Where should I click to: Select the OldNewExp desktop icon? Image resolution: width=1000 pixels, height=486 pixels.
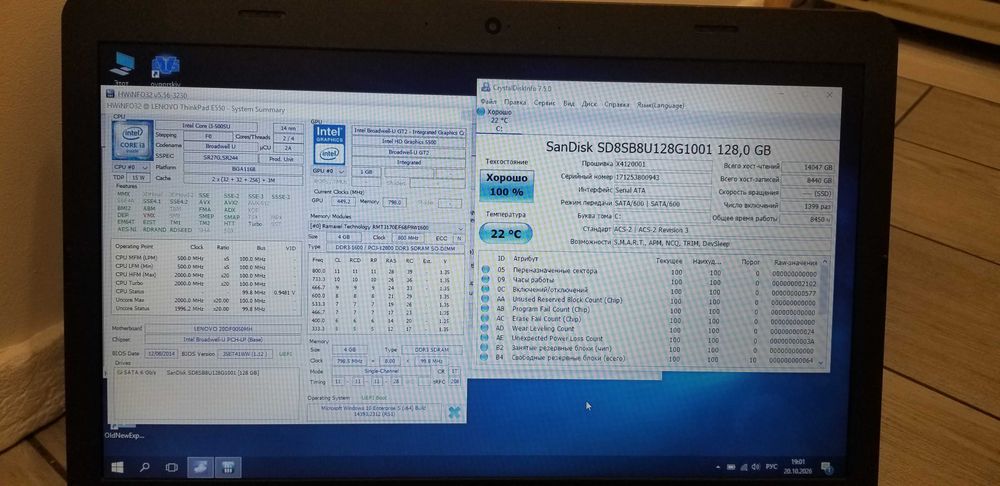pos(124,431)
